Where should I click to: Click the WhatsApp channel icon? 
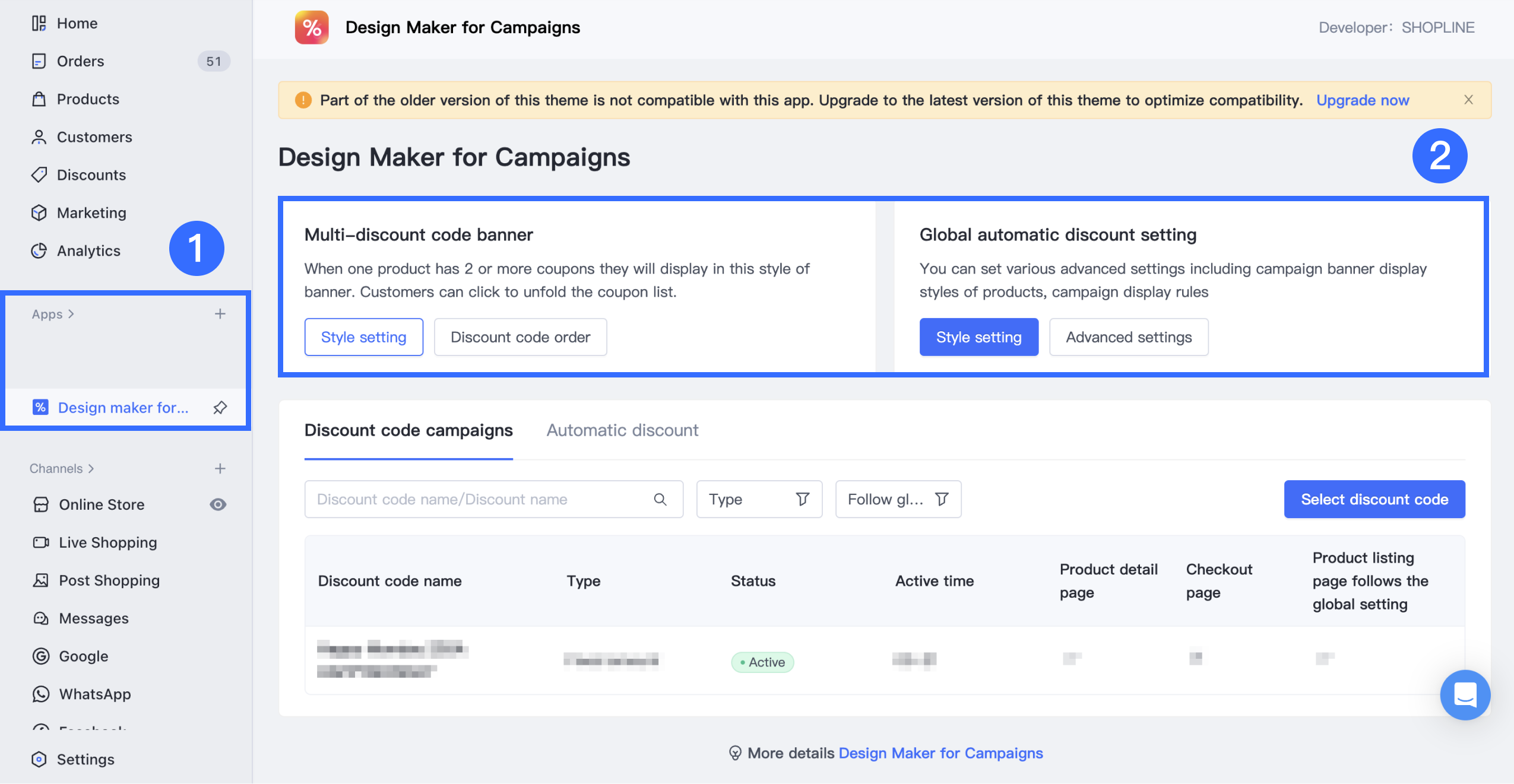41,694
